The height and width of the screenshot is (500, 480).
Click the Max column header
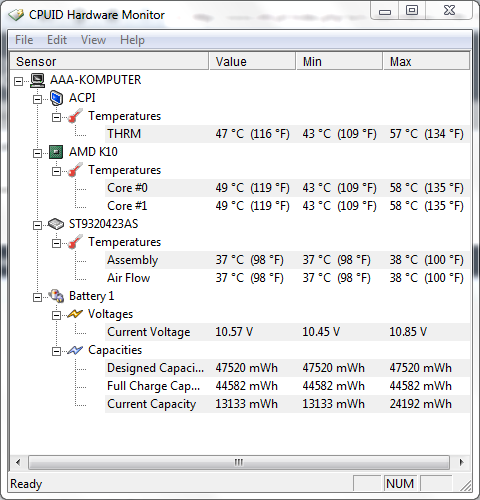tap(426, 61)
